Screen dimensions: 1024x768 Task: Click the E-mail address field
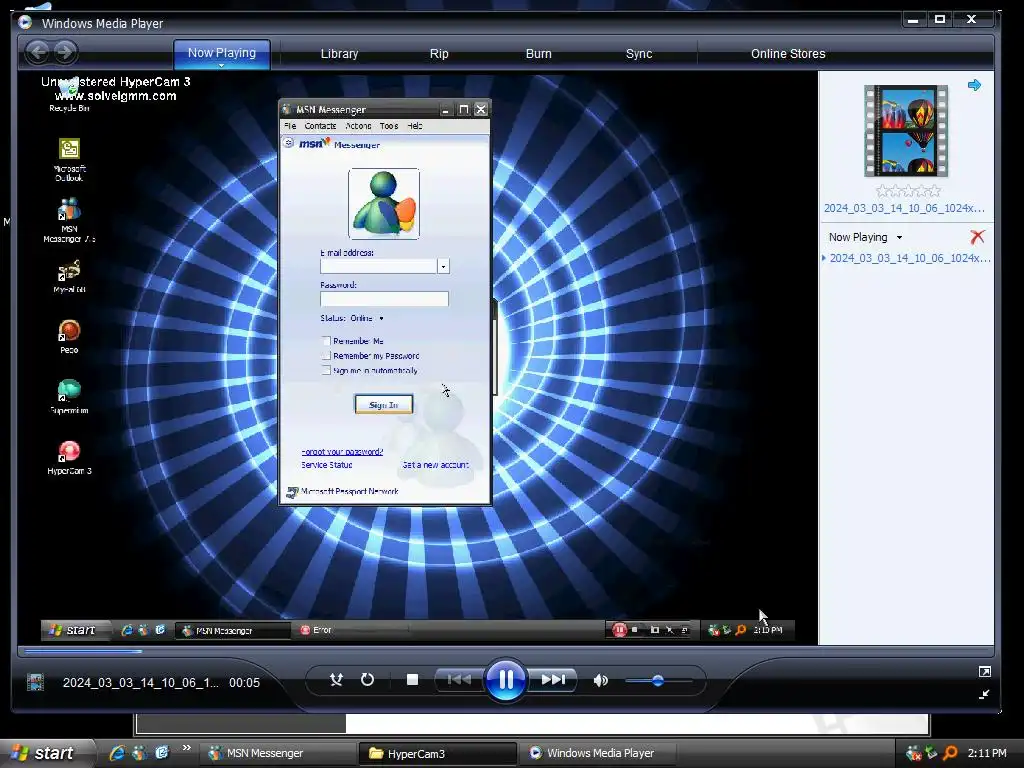click(x=378, y=266)
